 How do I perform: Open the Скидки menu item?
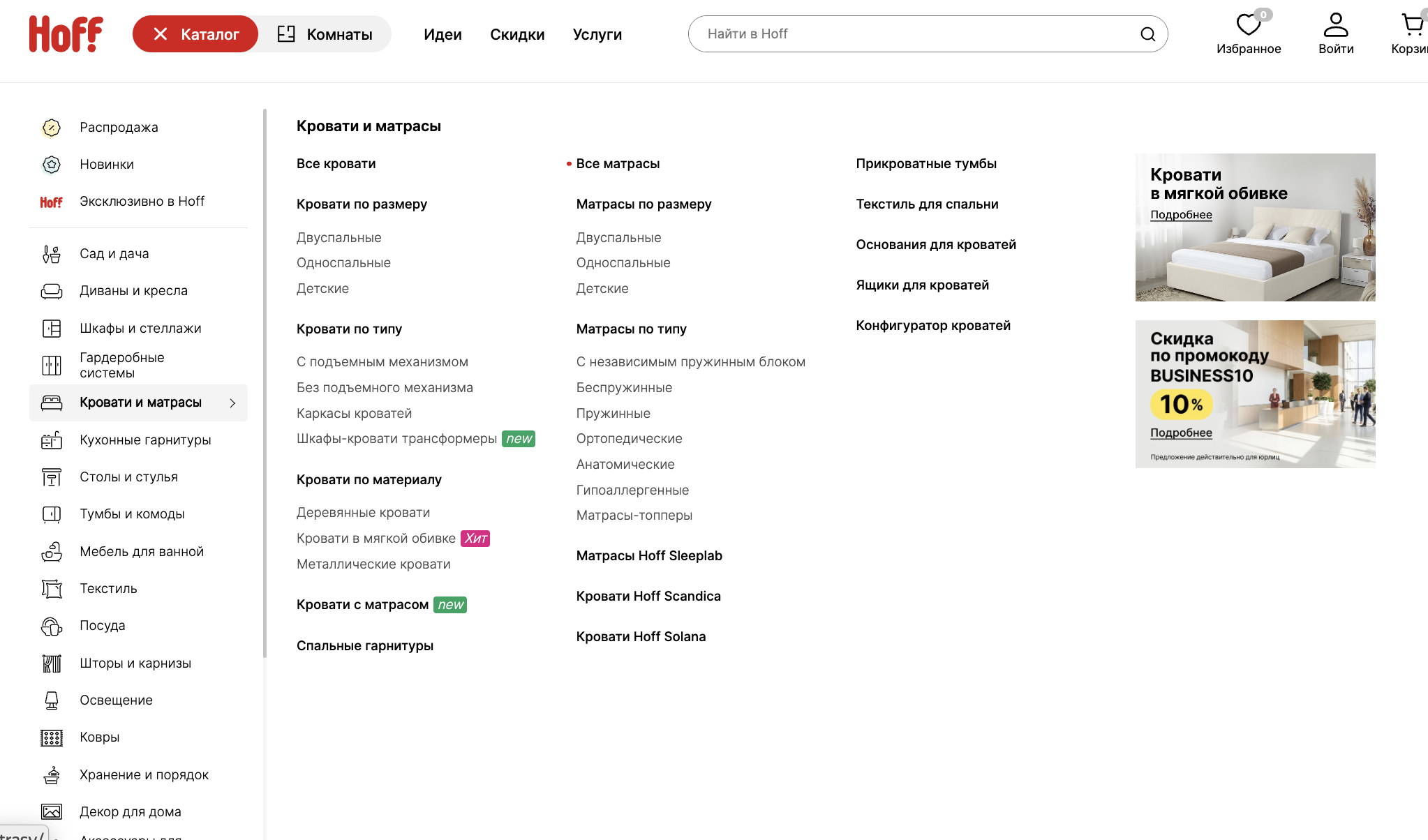[x=517, y=34]
